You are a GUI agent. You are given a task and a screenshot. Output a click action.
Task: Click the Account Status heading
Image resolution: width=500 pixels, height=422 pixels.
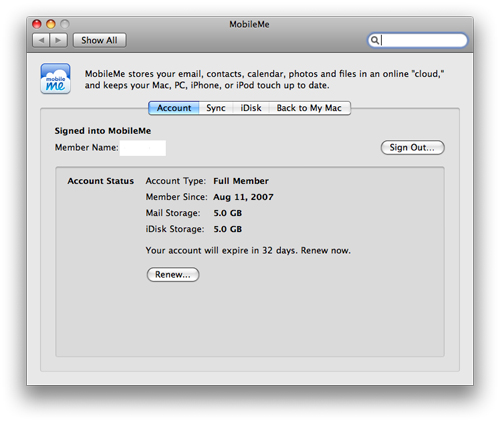(x=101, y=181)
